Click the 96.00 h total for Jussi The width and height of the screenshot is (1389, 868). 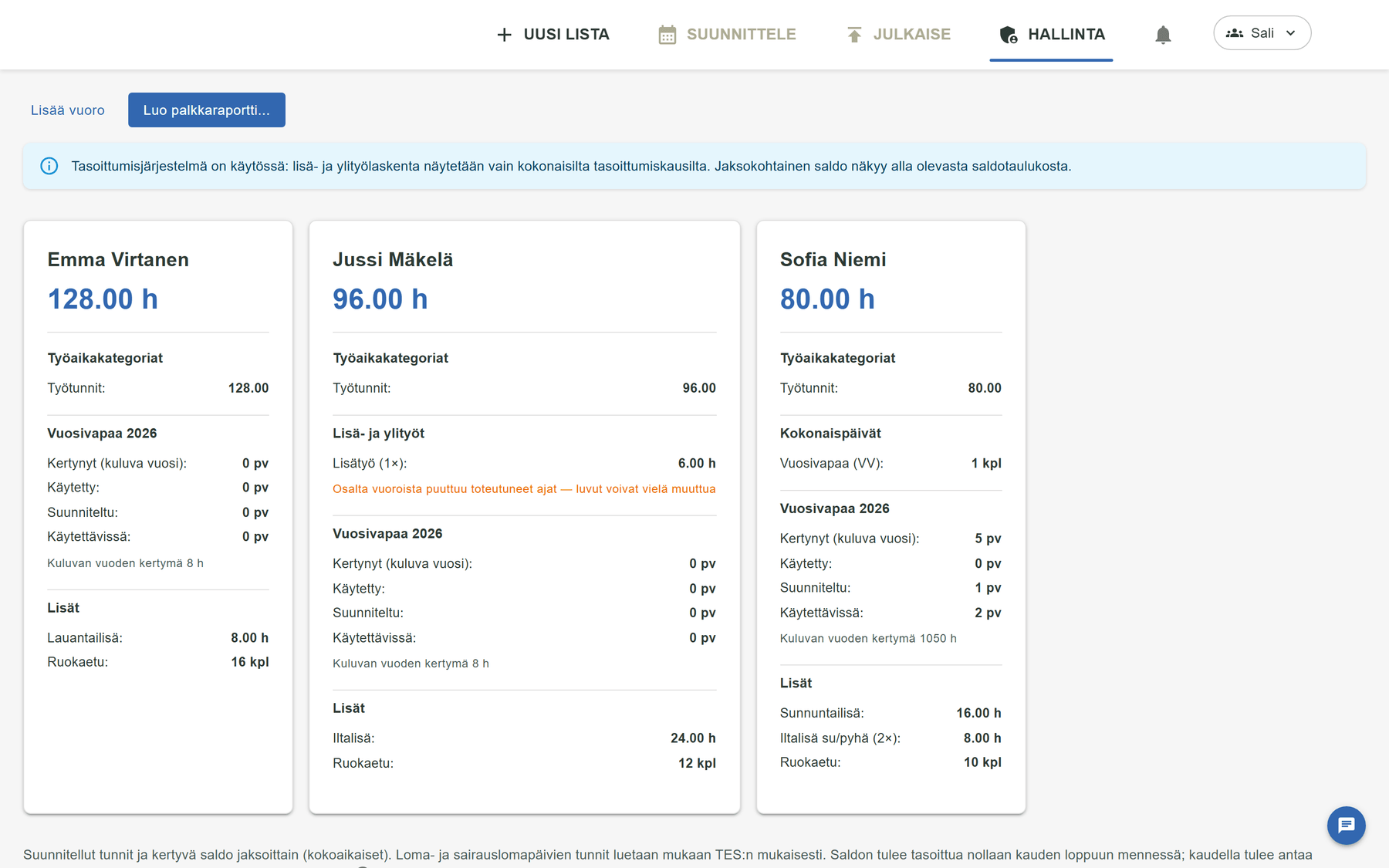click(x=380, y=299)
